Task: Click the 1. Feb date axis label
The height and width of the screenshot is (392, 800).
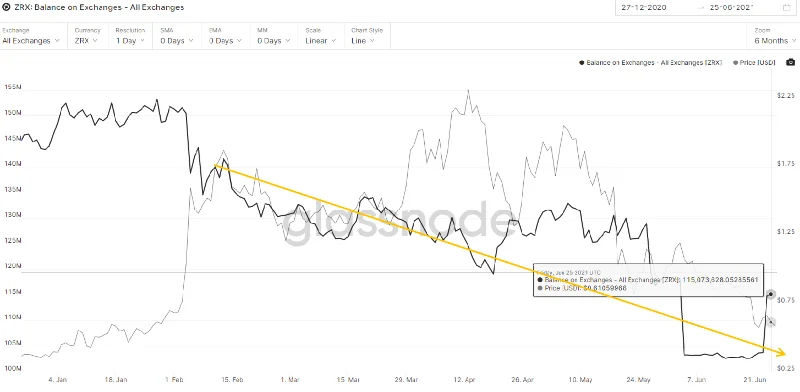Action: pyautogui.click(x=174, y=380)
